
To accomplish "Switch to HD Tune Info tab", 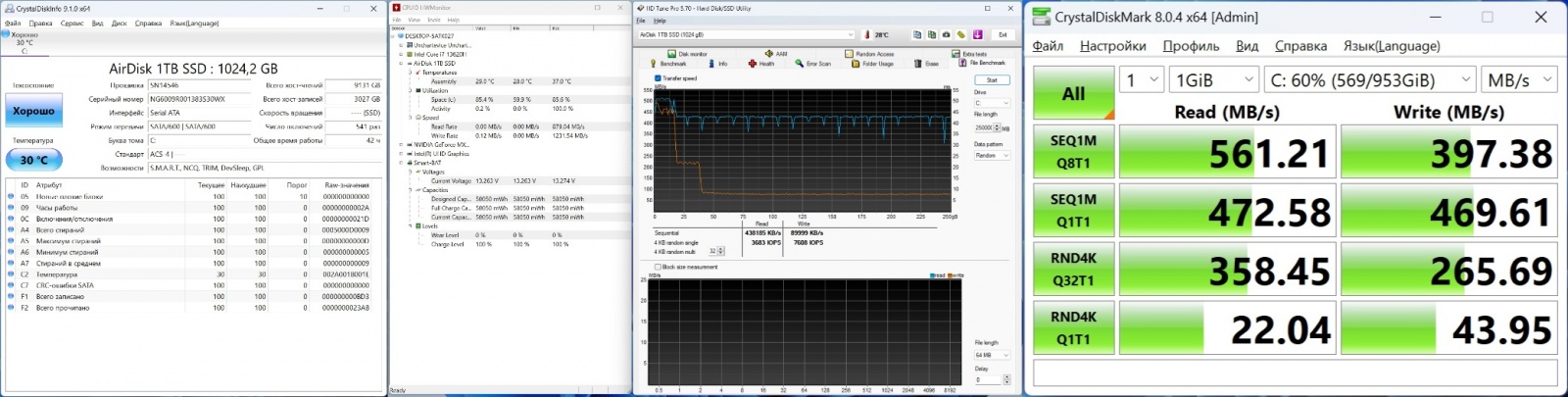I will 718,64.
